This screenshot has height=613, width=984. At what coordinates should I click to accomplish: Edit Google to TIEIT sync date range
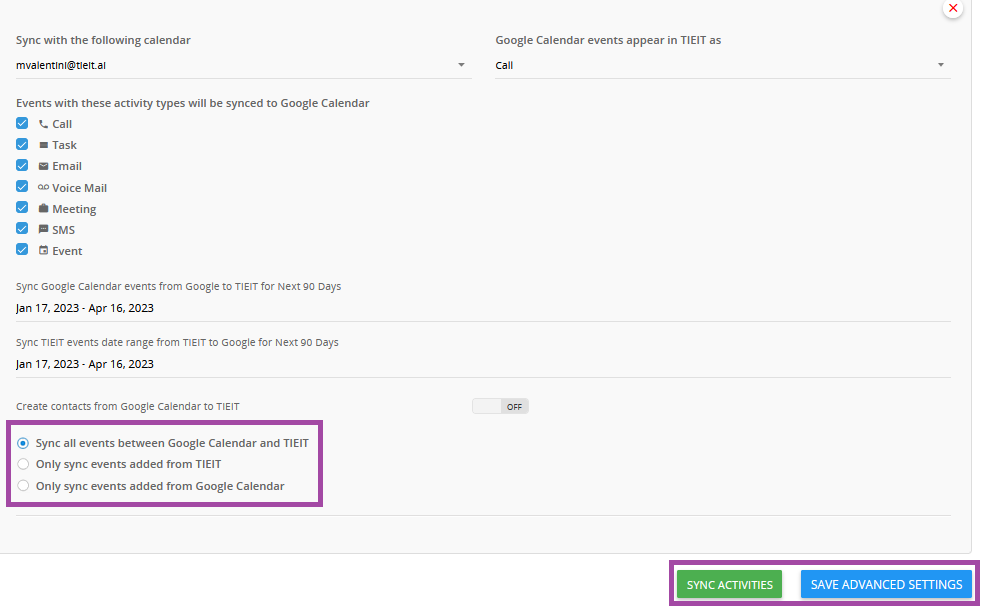pyautogui.click(x=483, y=308)
